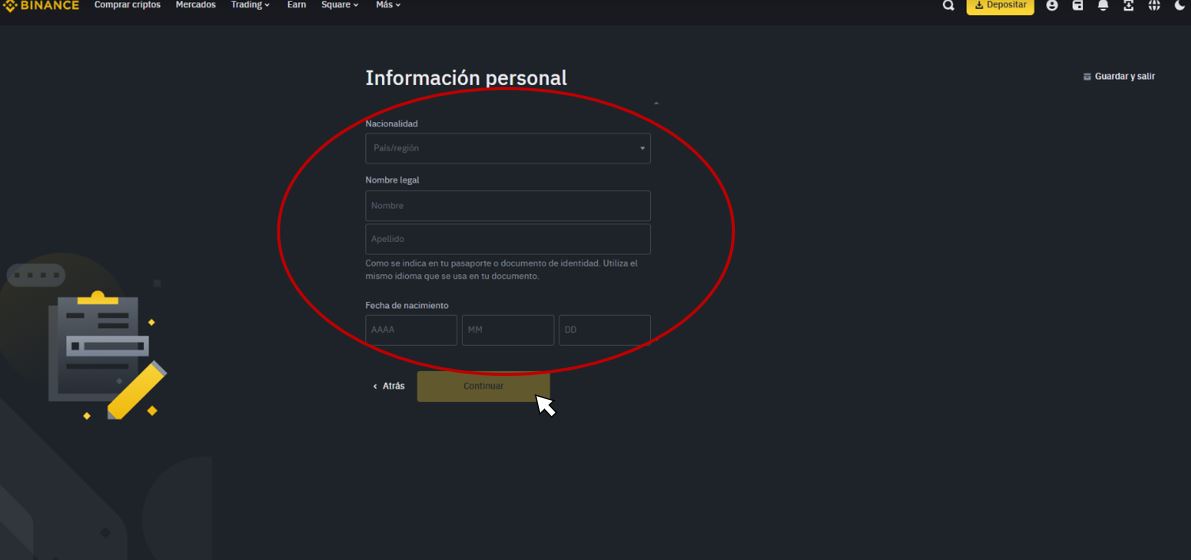Click Guardar y salir
Viewport: 1191px width, 560px height.
coord(1119,77)
